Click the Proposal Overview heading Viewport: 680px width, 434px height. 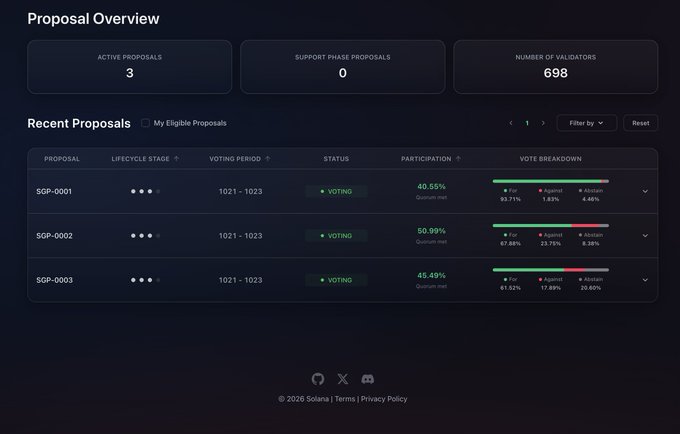coord(93,19)
